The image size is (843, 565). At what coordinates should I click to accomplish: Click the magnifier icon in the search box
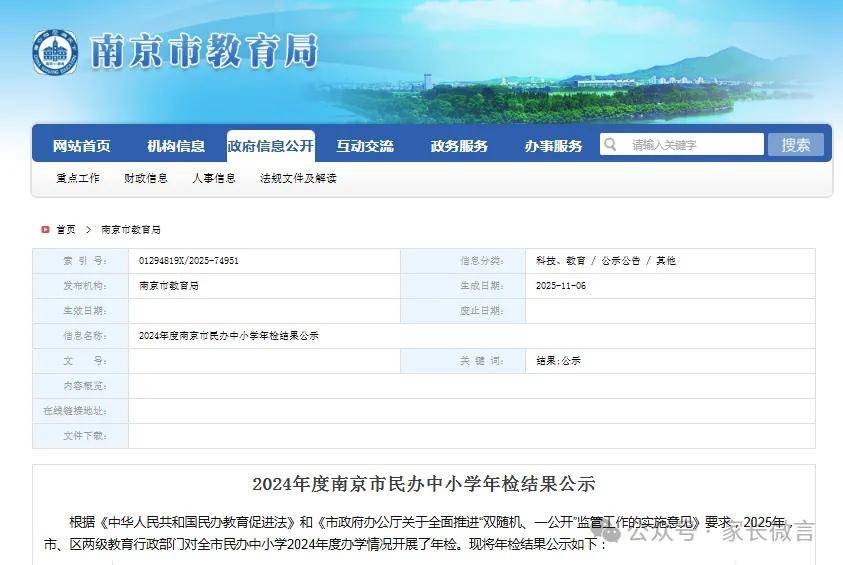pos(609,145)
